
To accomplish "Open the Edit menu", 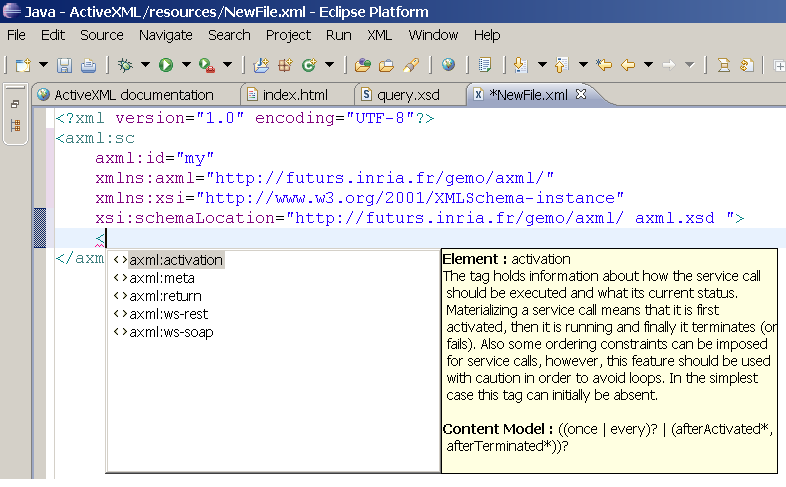I will pyautogui.click(x=53, y=35).
